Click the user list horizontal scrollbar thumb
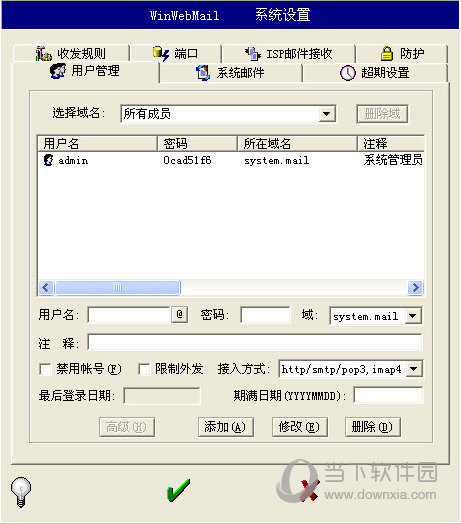Image resolution: width=461 pixels, height=524 pixels. 118,287
